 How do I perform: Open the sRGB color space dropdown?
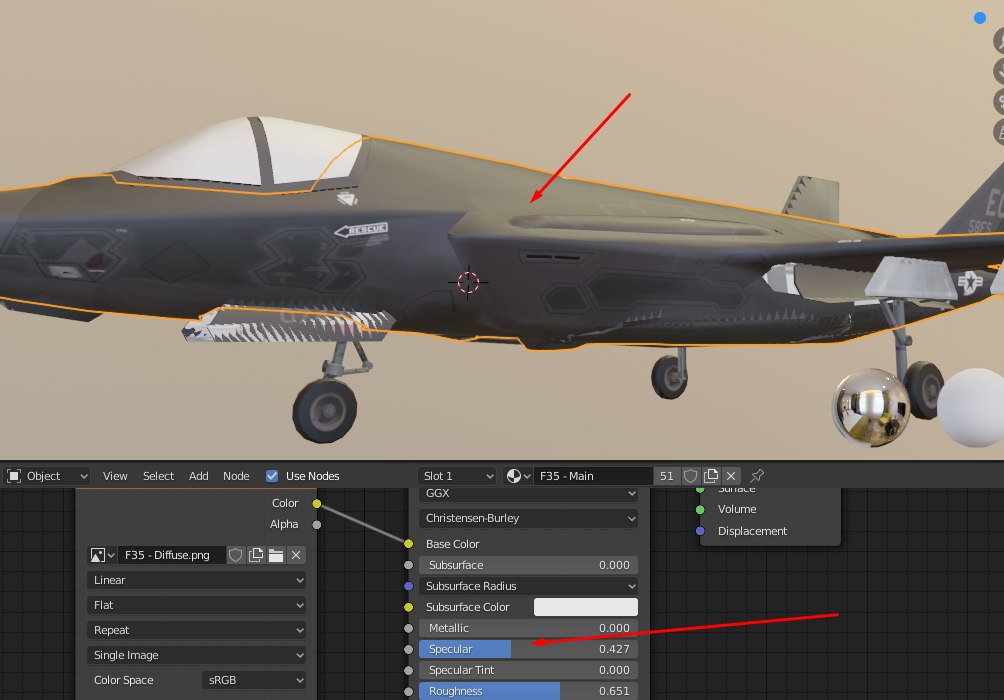point(254,680)
